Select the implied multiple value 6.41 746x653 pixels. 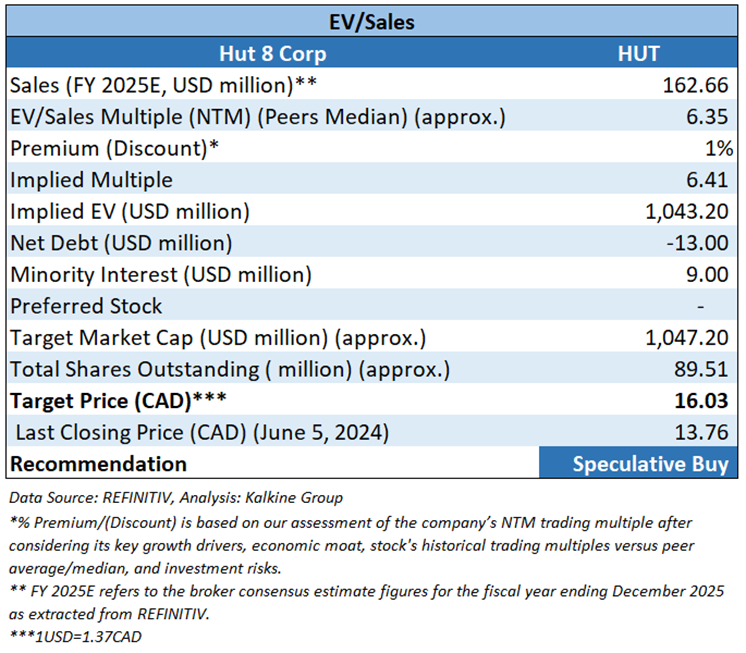(x=707, y=180)
